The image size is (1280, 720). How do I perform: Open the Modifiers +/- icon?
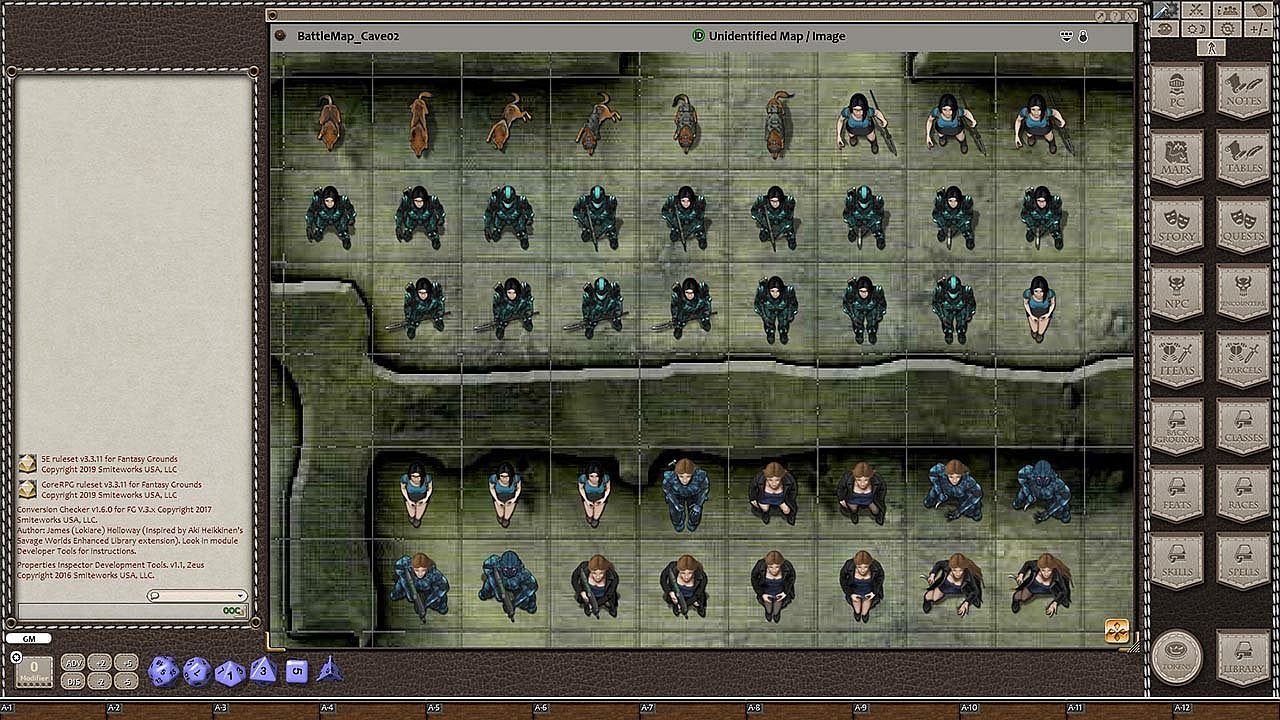[x=1259, y=29]
